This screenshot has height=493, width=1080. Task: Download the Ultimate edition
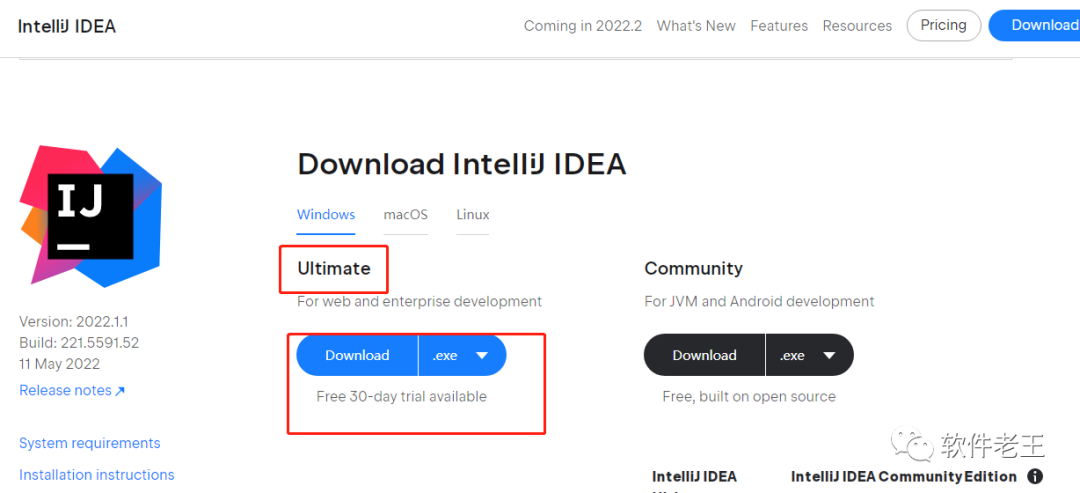(x=357, y=355)
